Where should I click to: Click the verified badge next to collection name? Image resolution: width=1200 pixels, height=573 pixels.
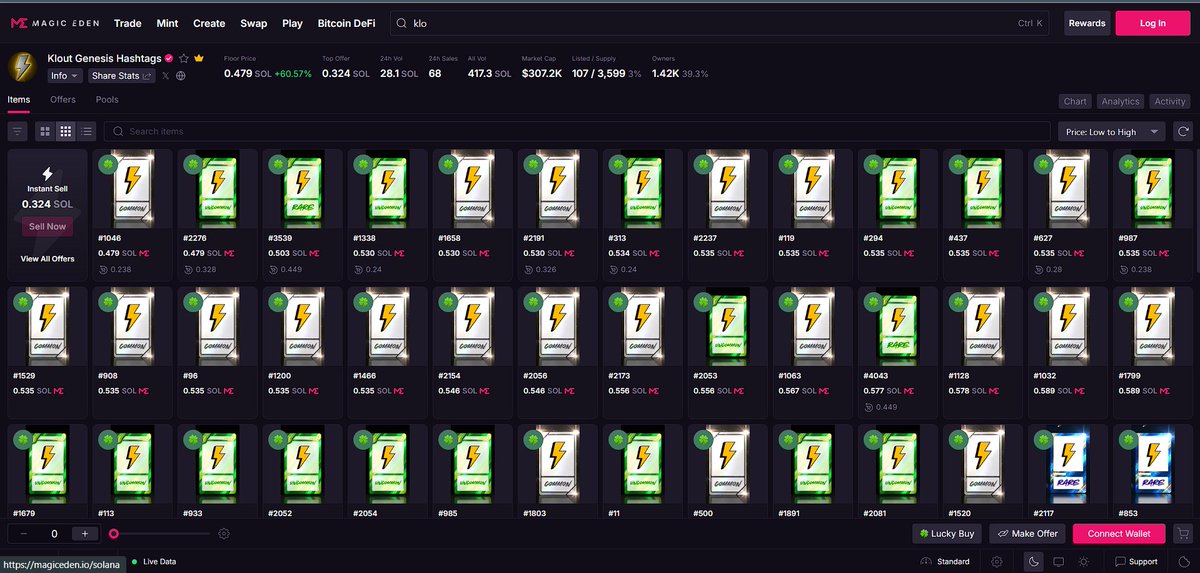[x=169, y=58]
